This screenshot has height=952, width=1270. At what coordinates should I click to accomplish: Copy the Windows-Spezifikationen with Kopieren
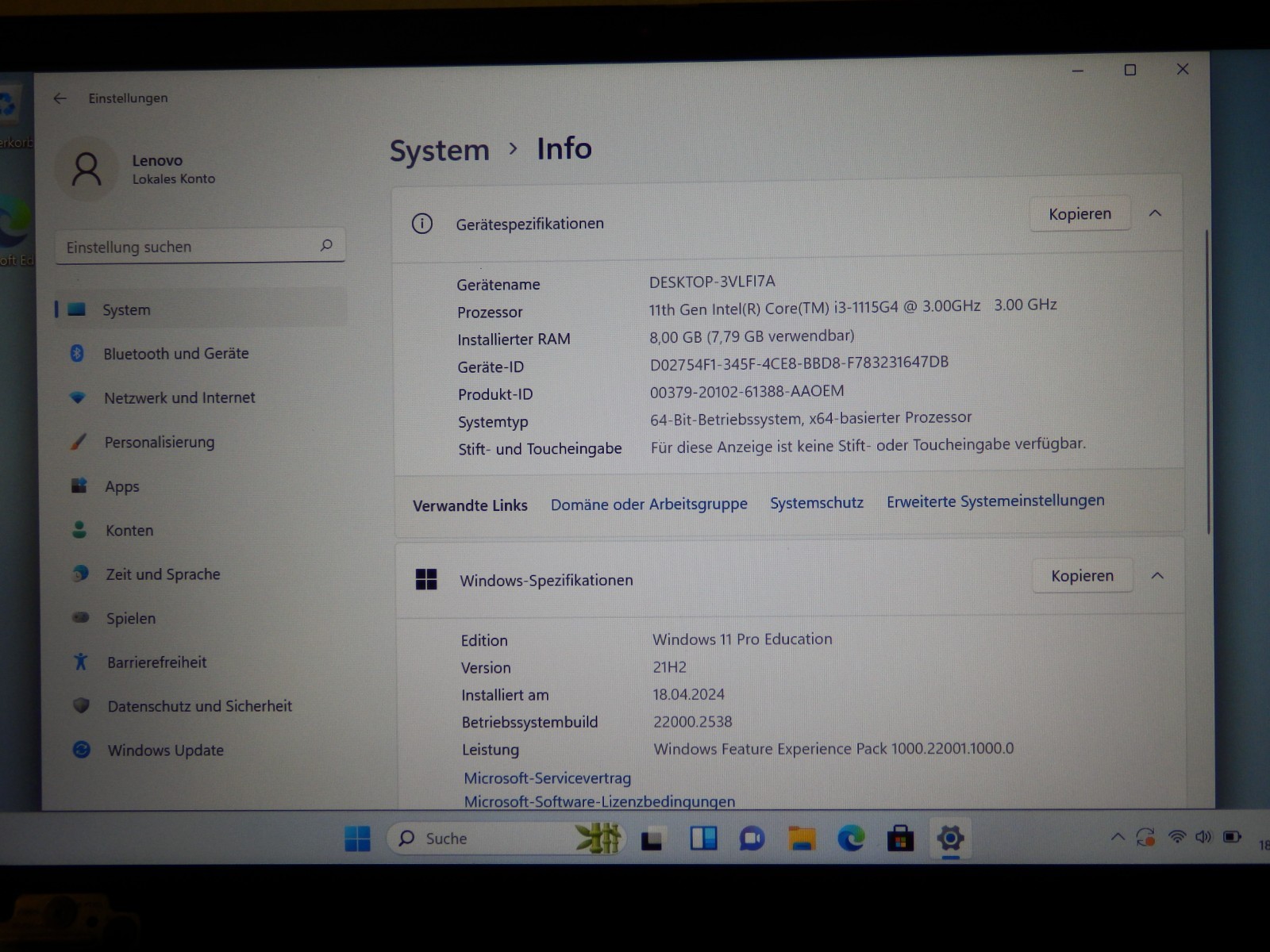(1082, 576)
